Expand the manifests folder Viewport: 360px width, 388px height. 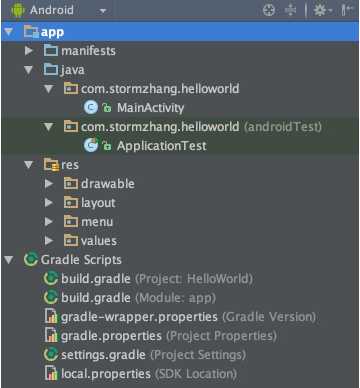[x=29, y=51]
